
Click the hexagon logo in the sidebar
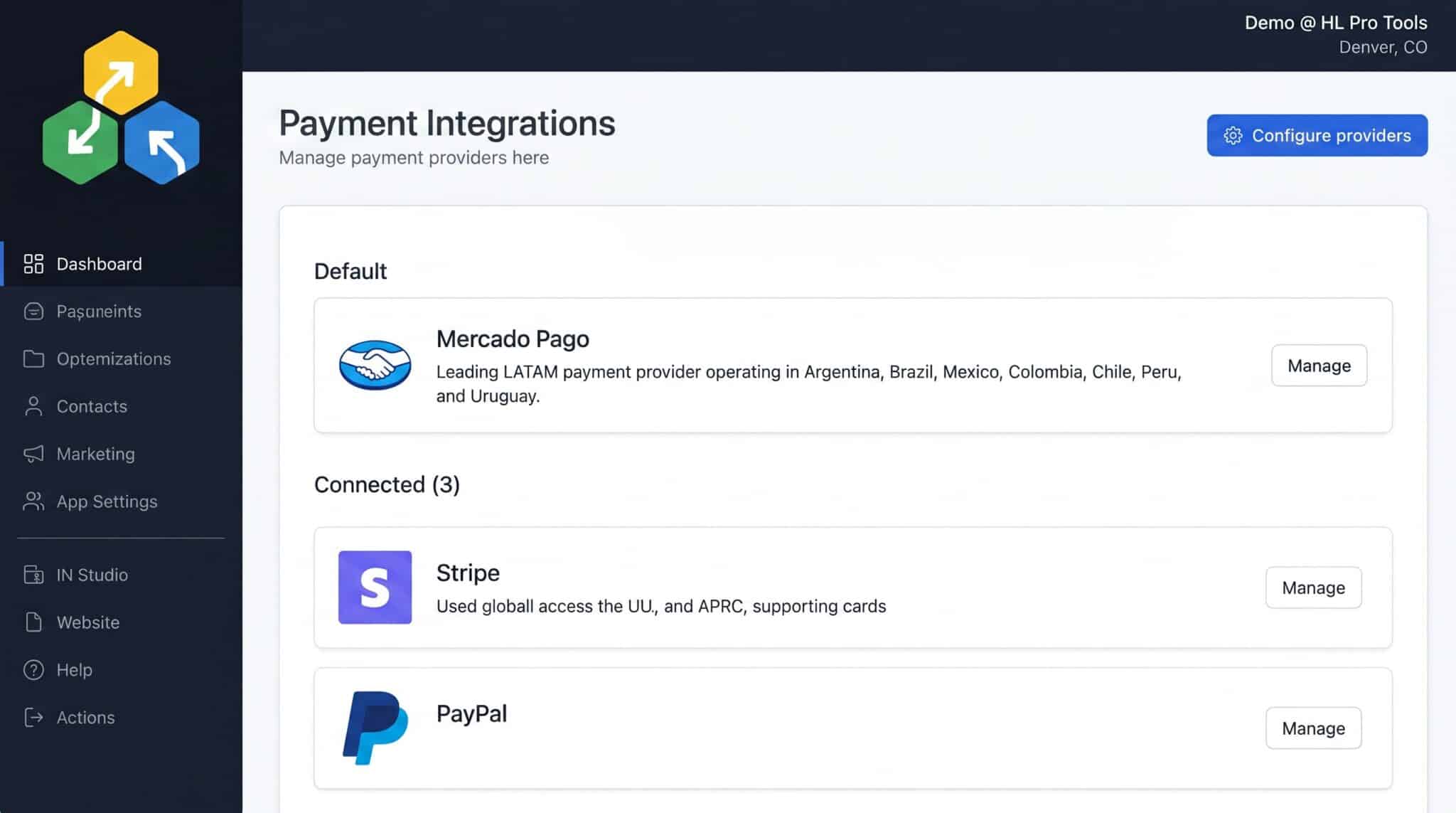click(x=121, y=107)
